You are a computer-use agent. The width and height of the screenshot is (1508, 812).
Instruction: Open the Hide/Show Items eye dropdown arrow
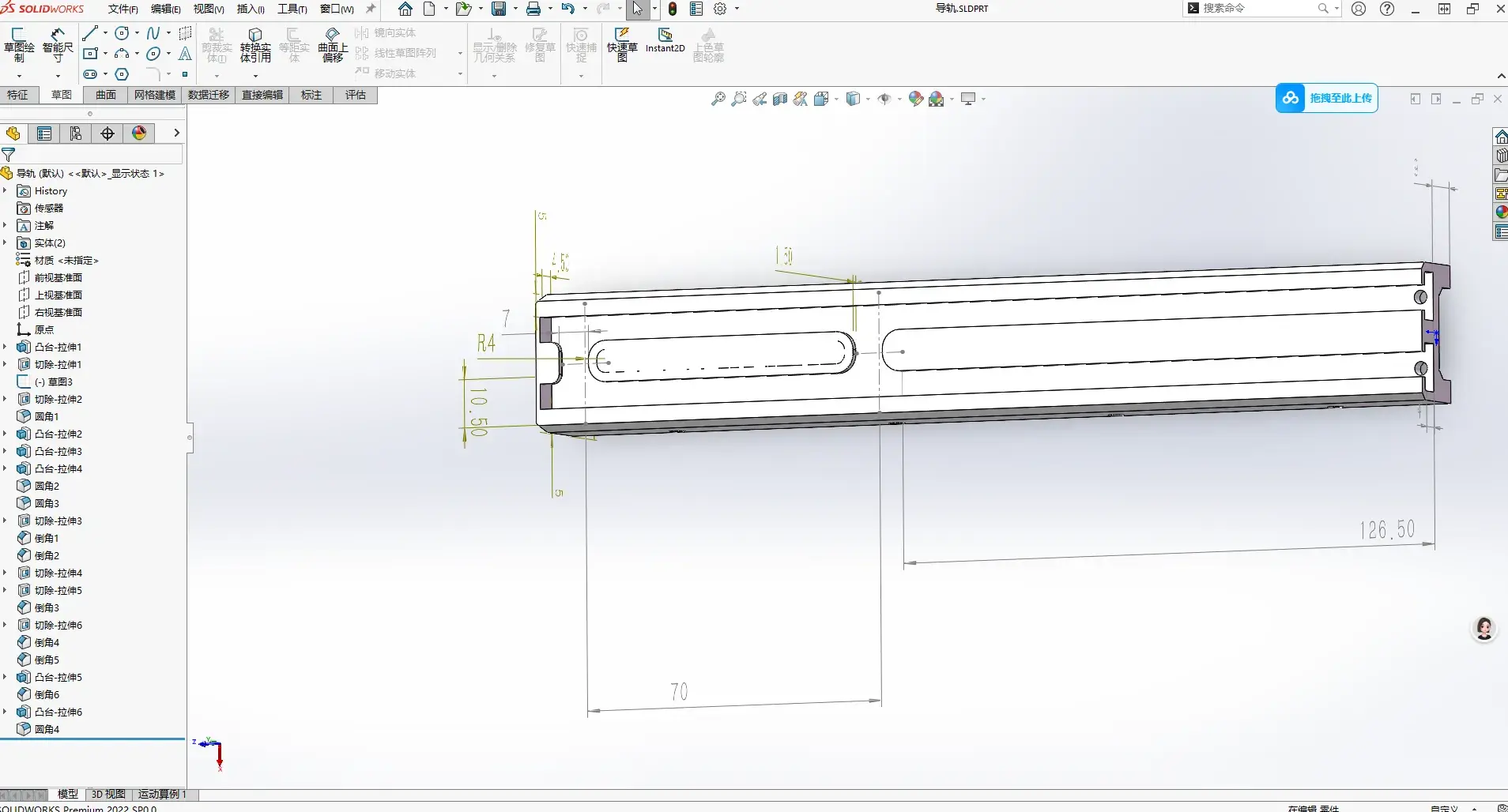pos(899,100)
